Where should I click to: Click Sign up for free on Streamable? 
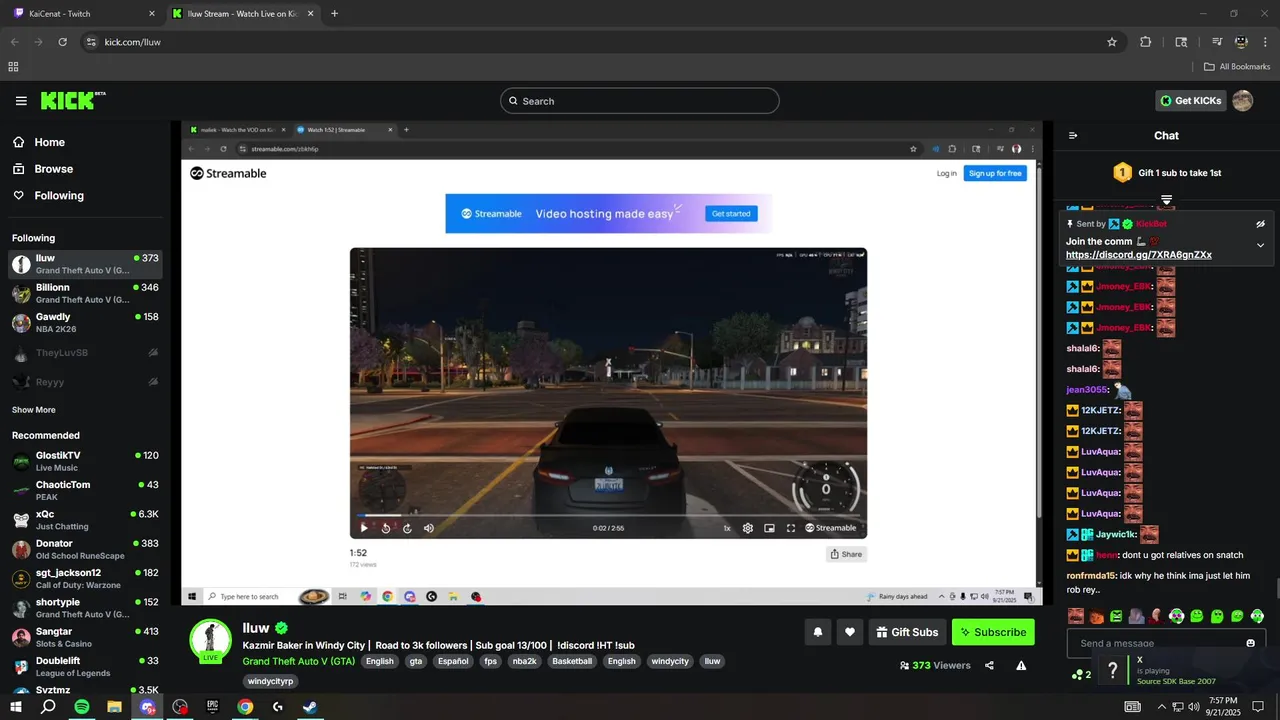[995, 173]
